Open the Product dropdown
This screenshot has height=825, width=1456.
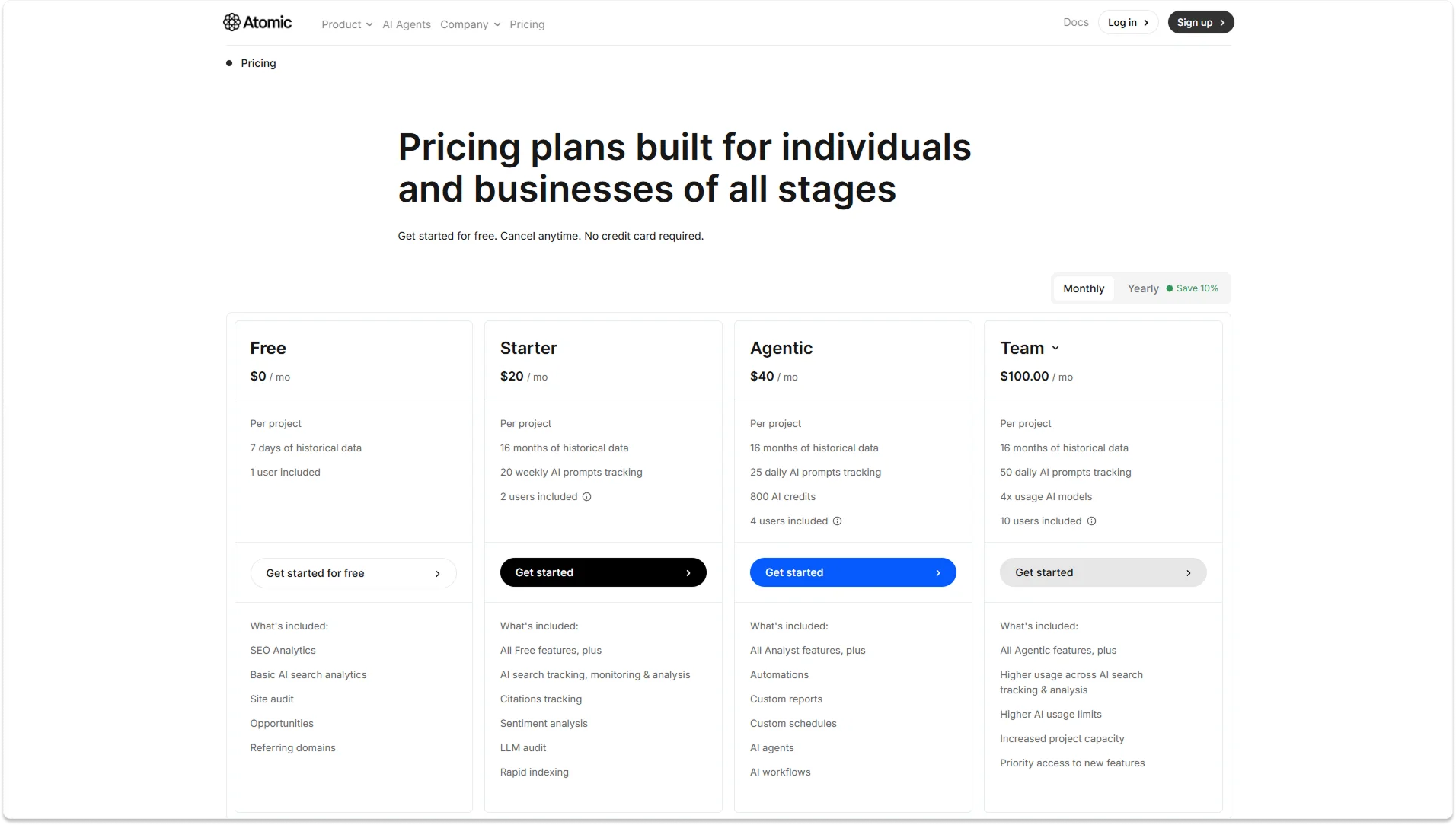point(346,24)
